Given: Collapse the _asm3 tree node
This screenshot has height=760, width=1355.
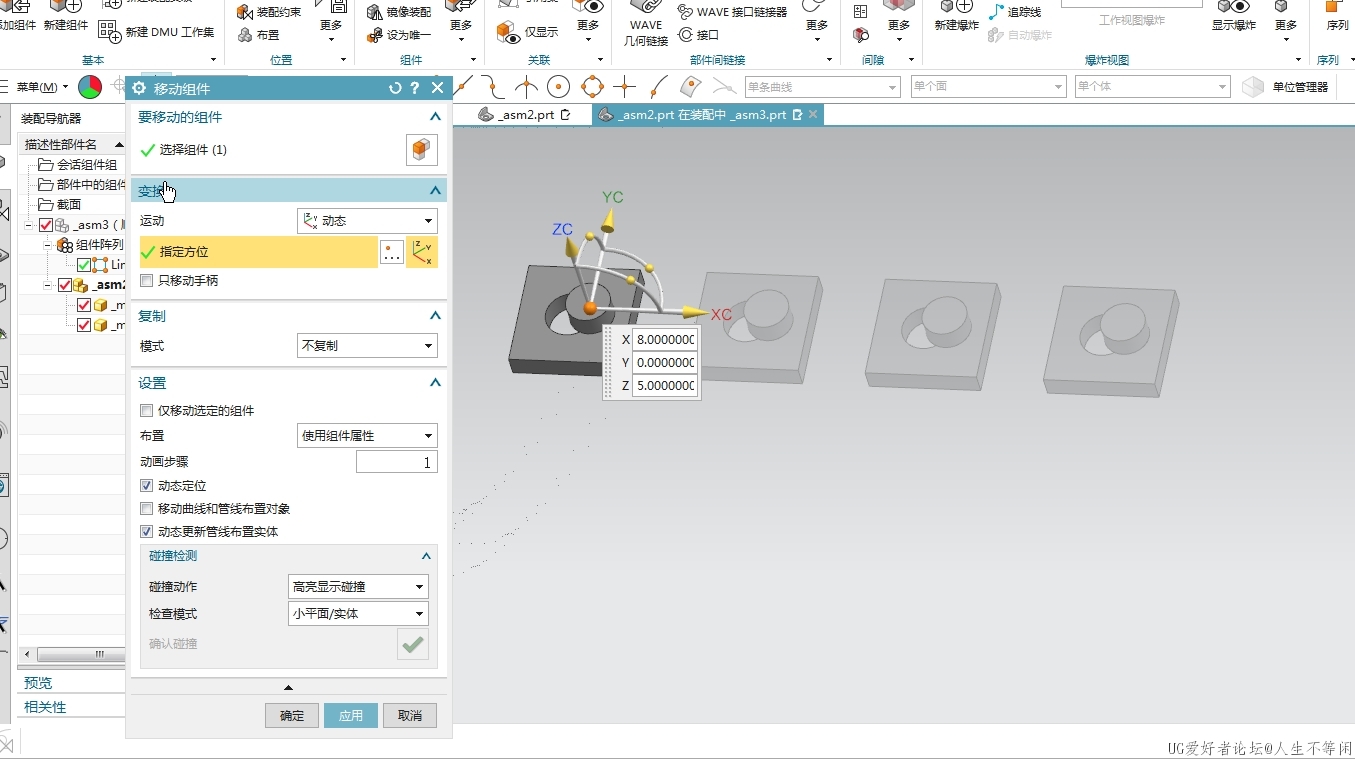Looking at the screenshot, I should (x=29, y=225).
